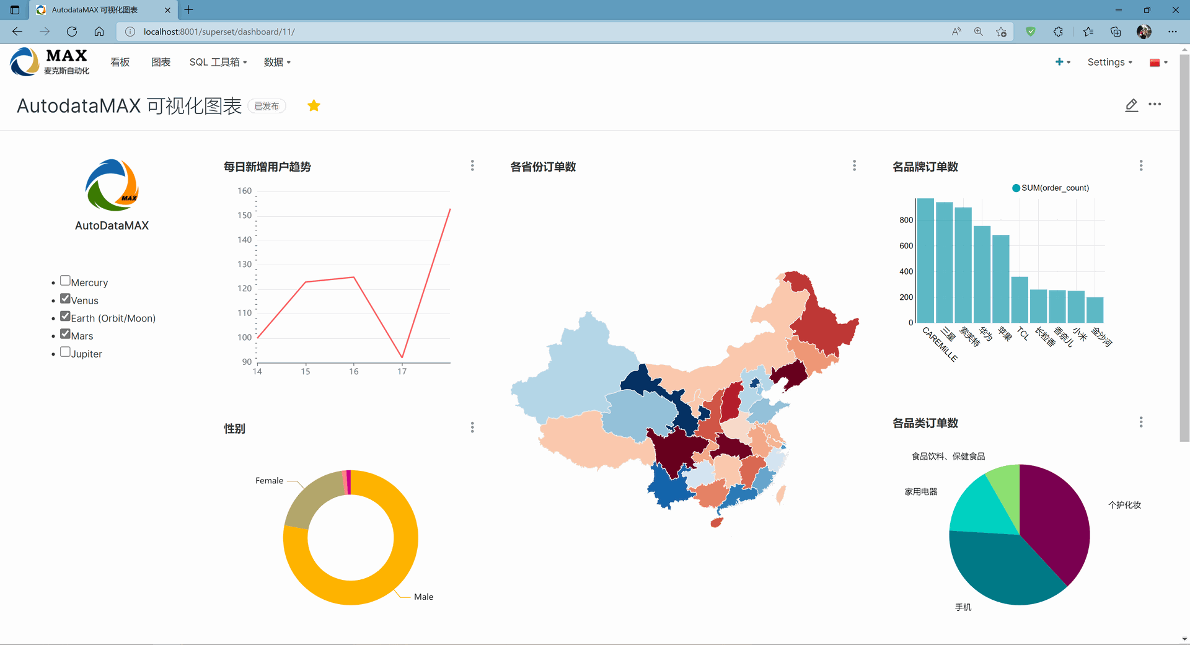Open options menu for 各省份订单数 chart

(x=854, y=166)
